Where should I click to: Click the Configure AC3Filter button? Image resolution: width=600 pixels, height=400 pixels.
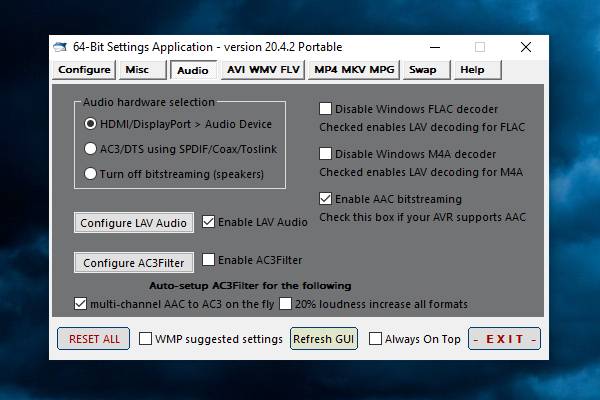pyautogui.click(x=133, y=262)
